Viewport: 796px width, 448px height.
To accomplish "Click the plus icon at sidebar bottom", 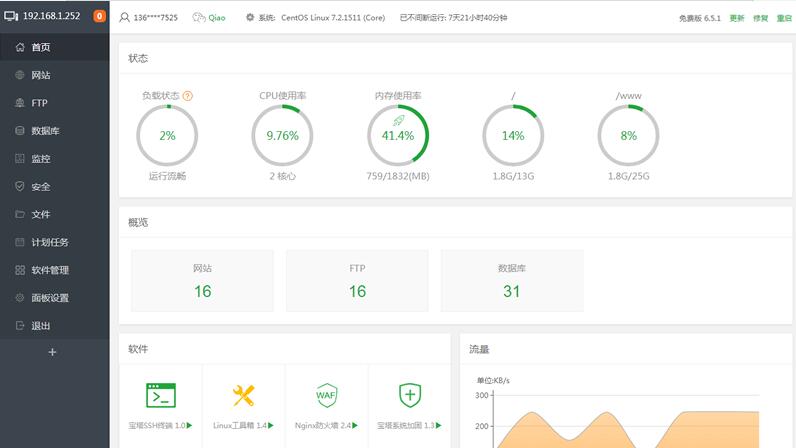I will coord(53,352).
